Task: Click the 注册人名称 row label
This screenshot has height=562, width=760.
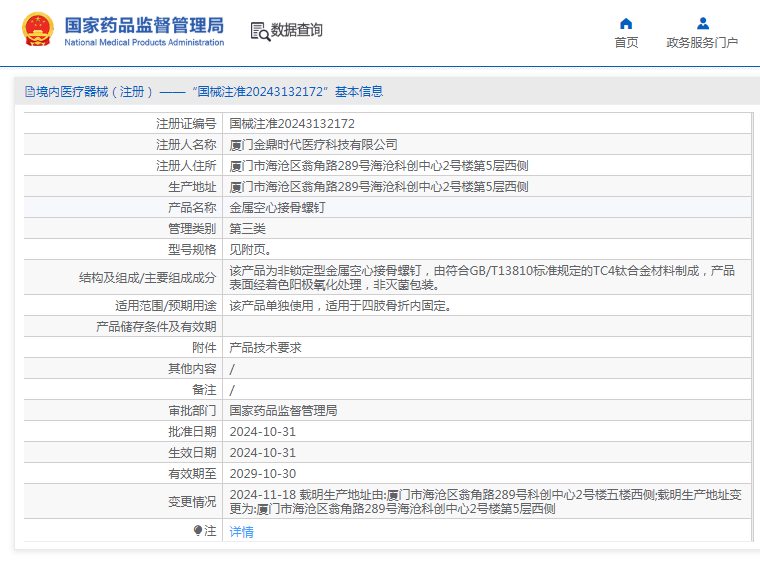Action: point(186,145)
